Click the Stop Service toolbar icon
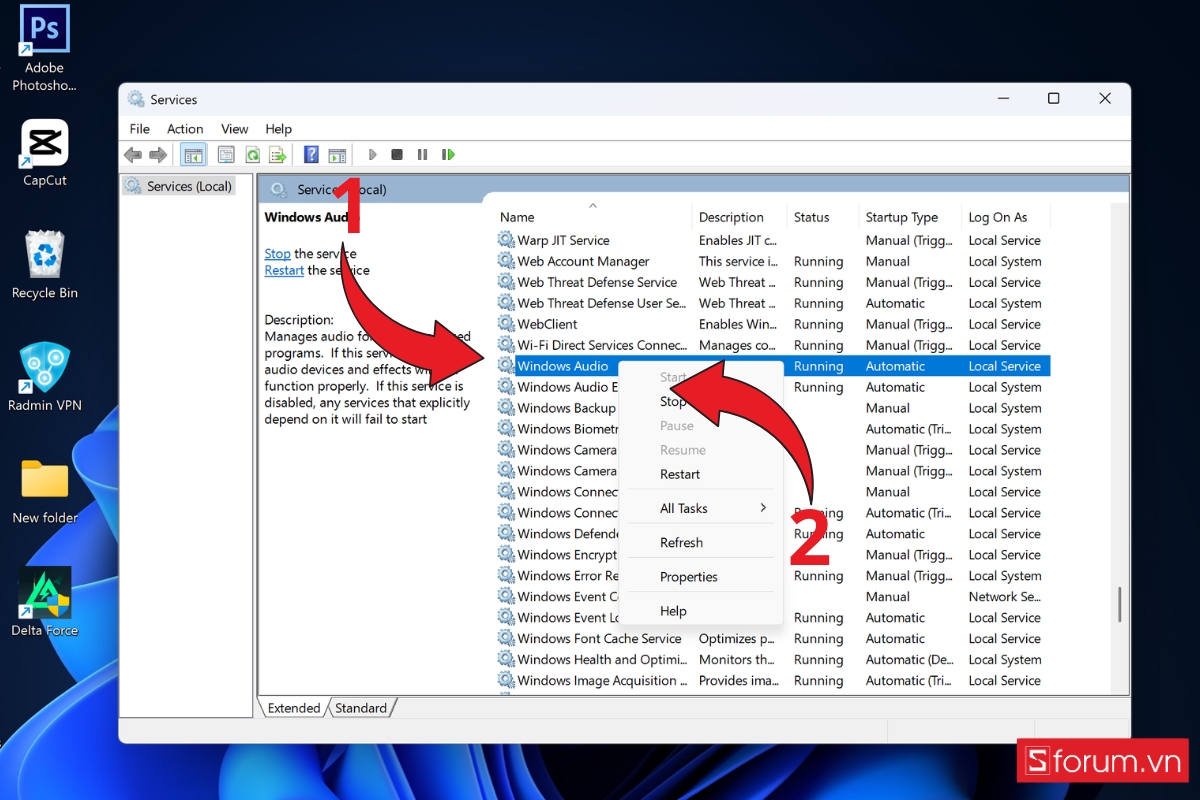 click(x=397, y=155)
